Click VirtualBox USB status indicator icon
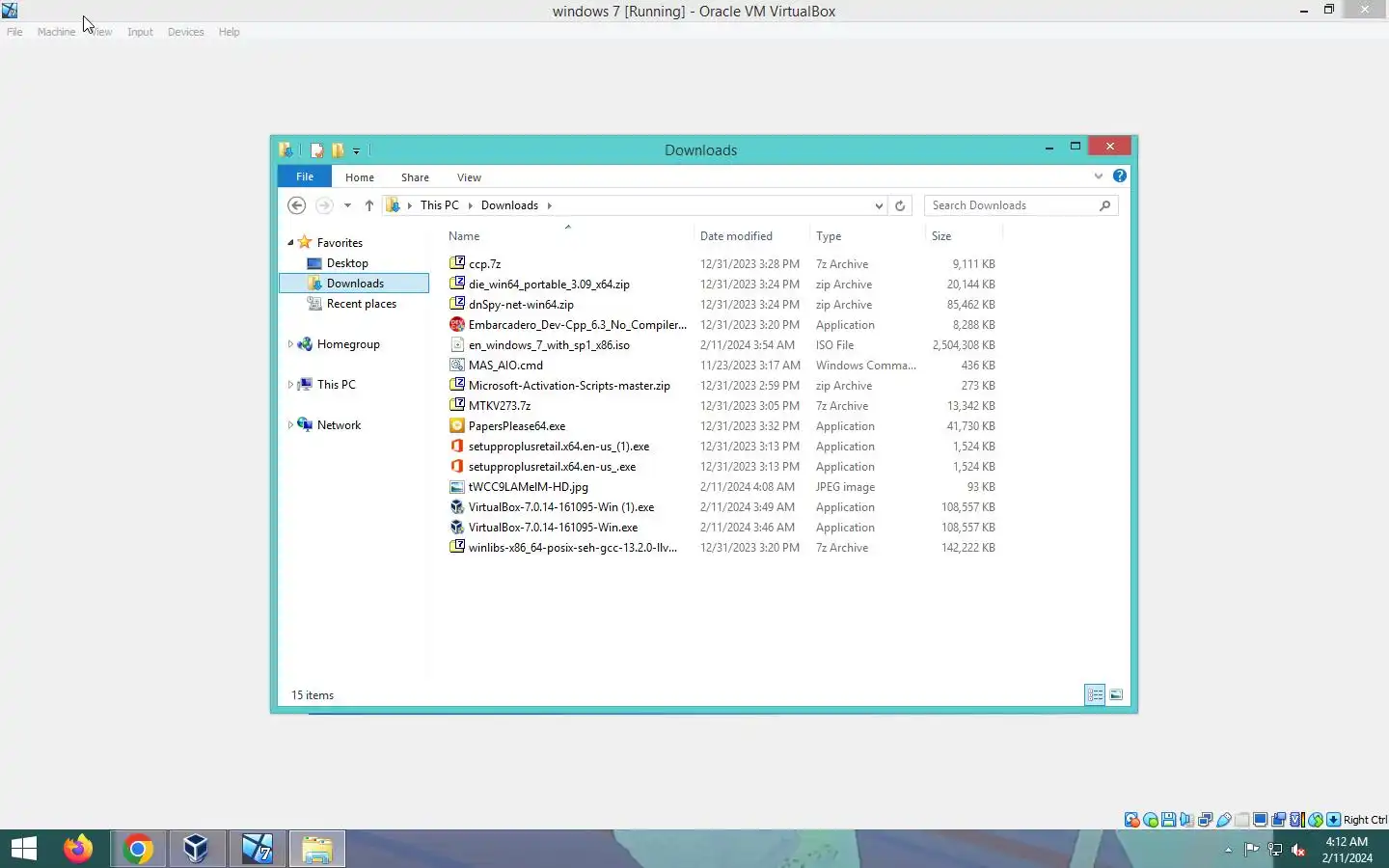This screenshot has height=868, width=1389. tap(1223, 820)
